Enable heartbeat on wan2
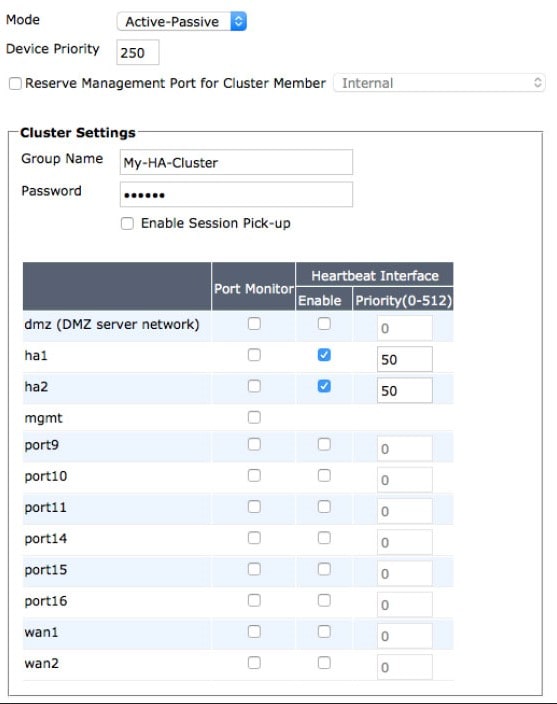Viewport: 557px width, 704px height. [324, 663]
